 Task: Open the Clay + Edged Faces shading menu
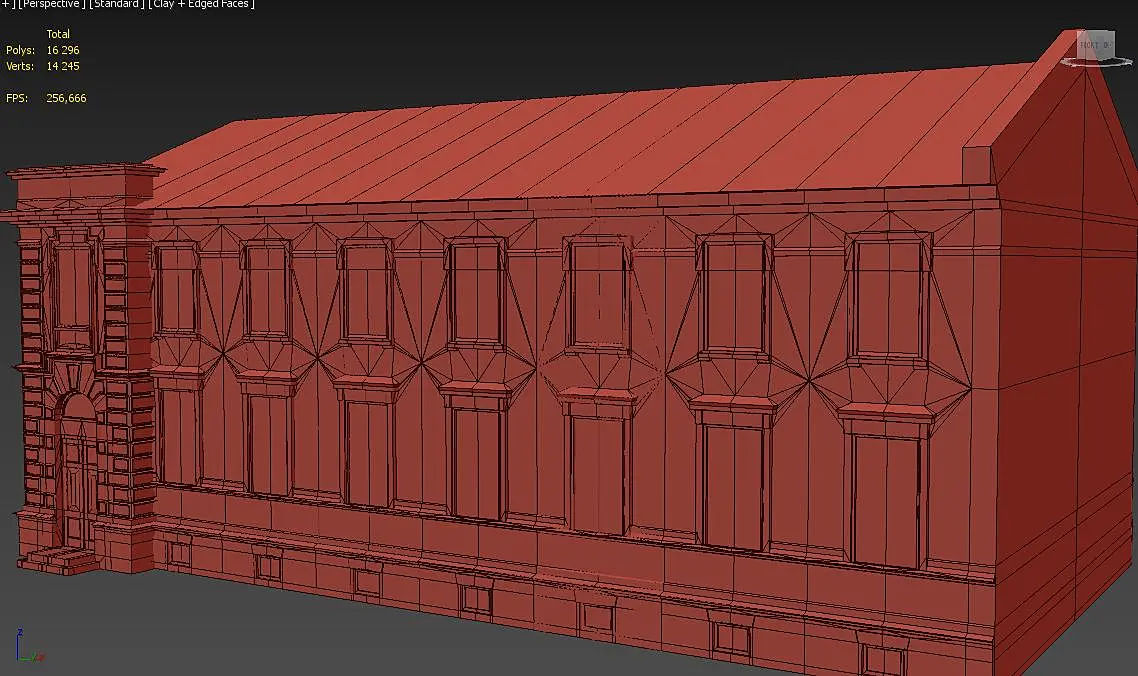pos(202,4)
